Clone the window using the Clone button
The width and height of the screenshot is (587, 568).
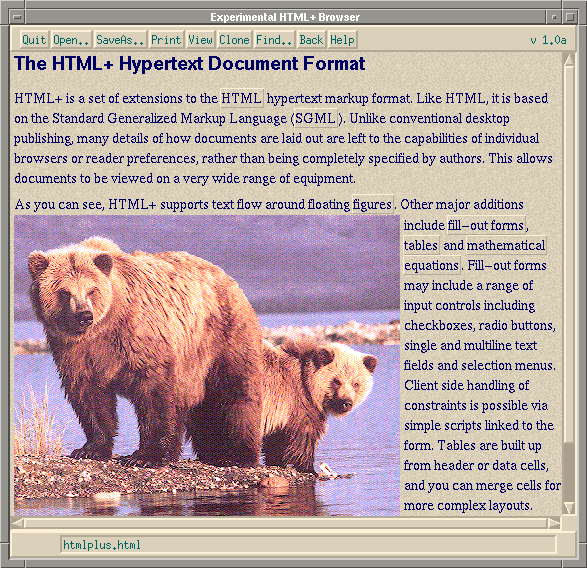(x=234, y=40)
